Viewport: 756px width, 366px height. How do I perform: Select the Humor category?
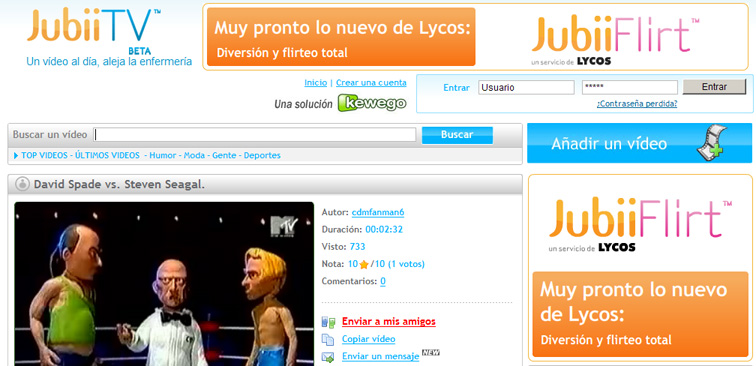click(162, 155)
